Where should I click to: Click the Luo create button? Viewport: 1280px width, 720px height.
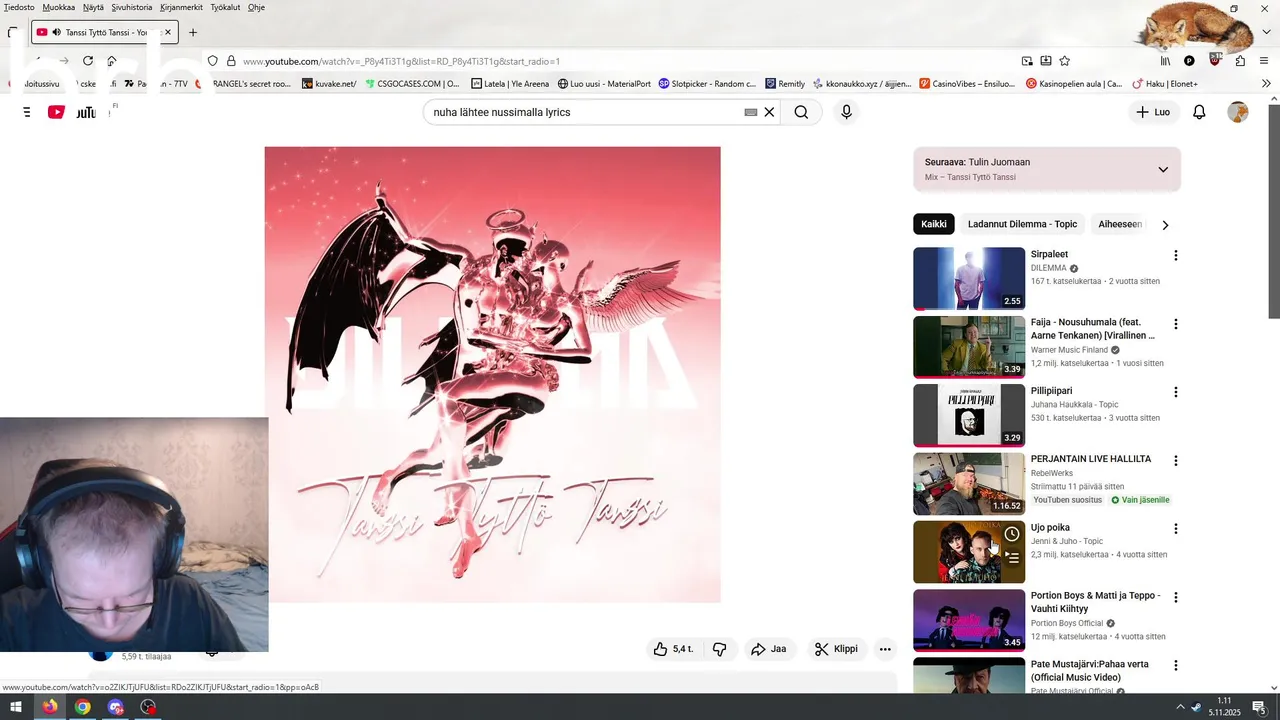1152,112
